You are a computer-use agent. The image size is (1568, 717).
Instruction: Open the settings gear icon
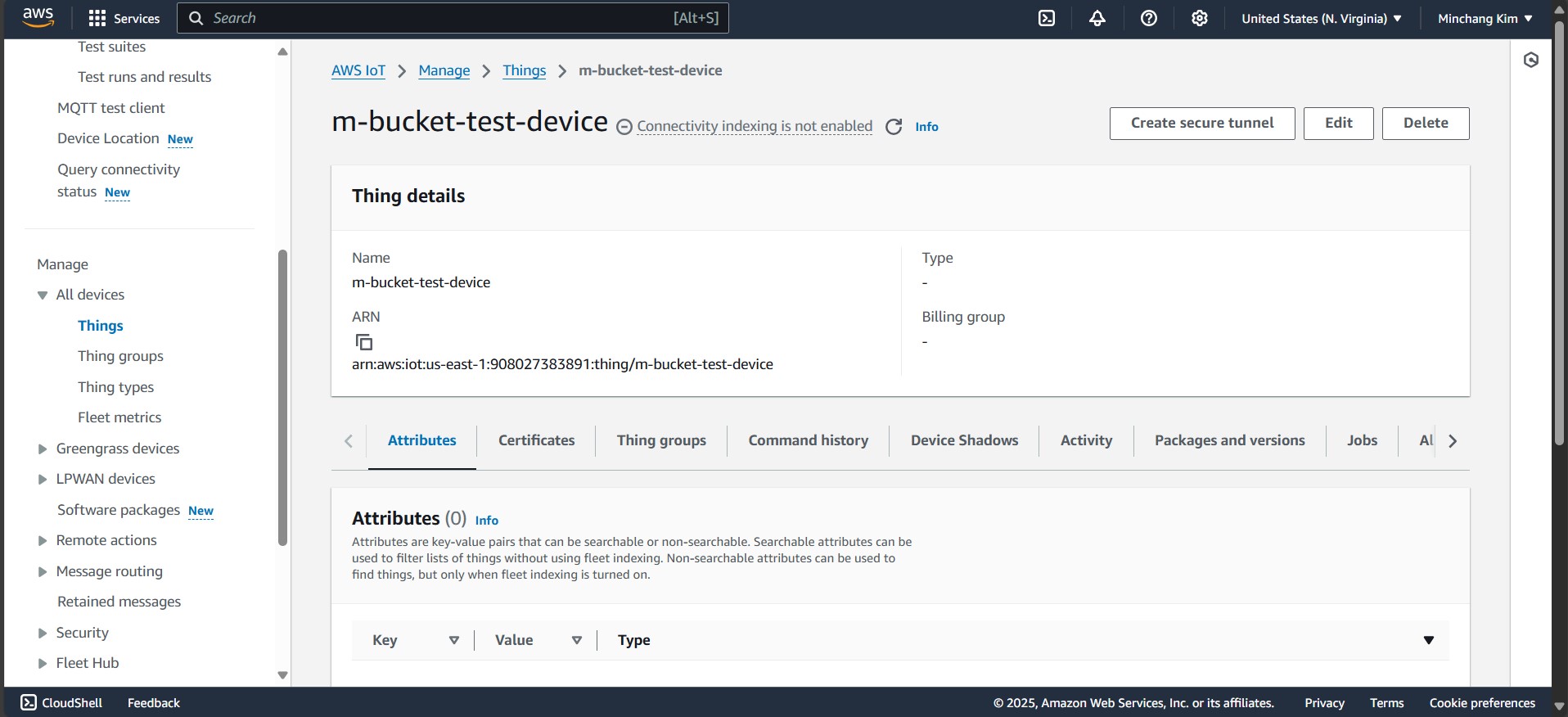pos(1200,18)
